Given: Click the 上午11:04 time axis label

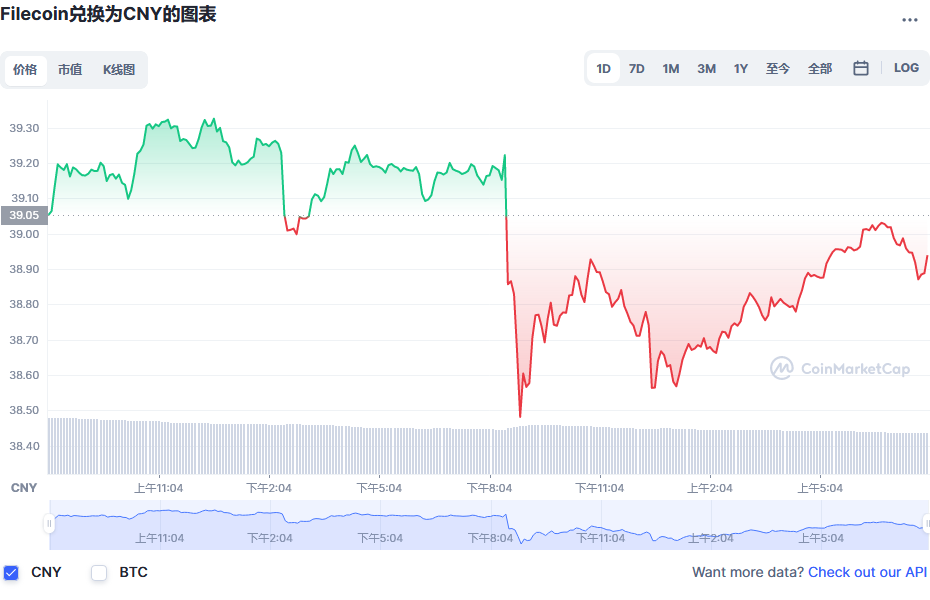Looking at the screenshot, I should [158, 488].
